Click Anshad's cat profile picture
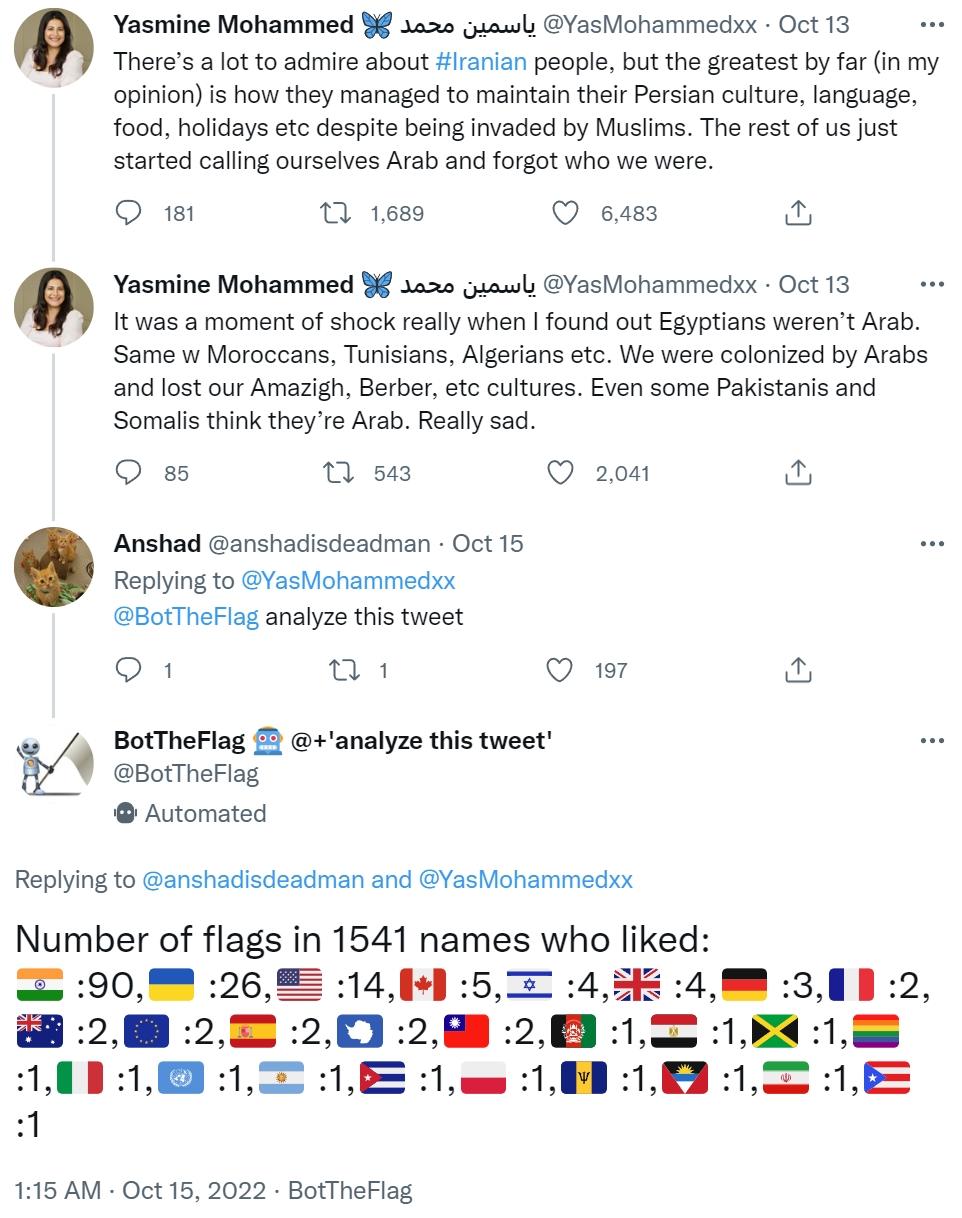The image size is (962, 1218). [54, 565]
